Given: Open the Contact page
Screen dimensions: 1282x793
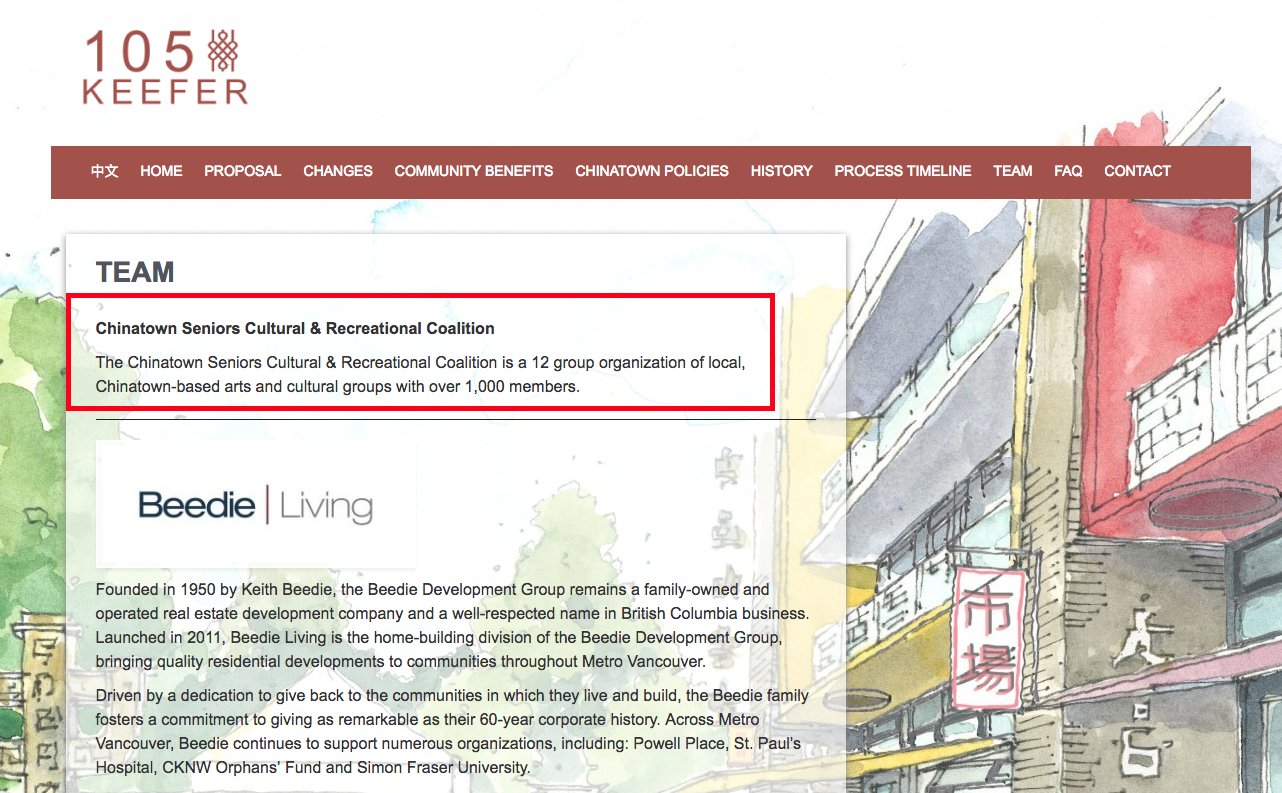Looking at the screenshot, I should coord(1137,171).
